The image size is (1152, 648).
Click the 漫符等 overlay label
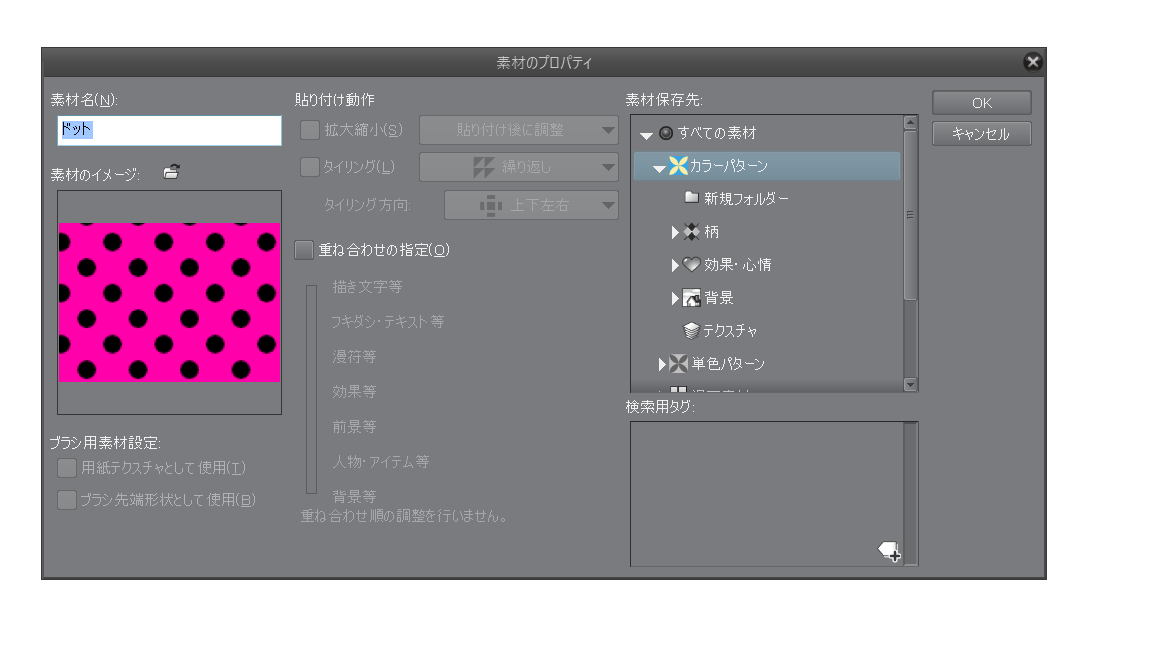pos(354,356)
